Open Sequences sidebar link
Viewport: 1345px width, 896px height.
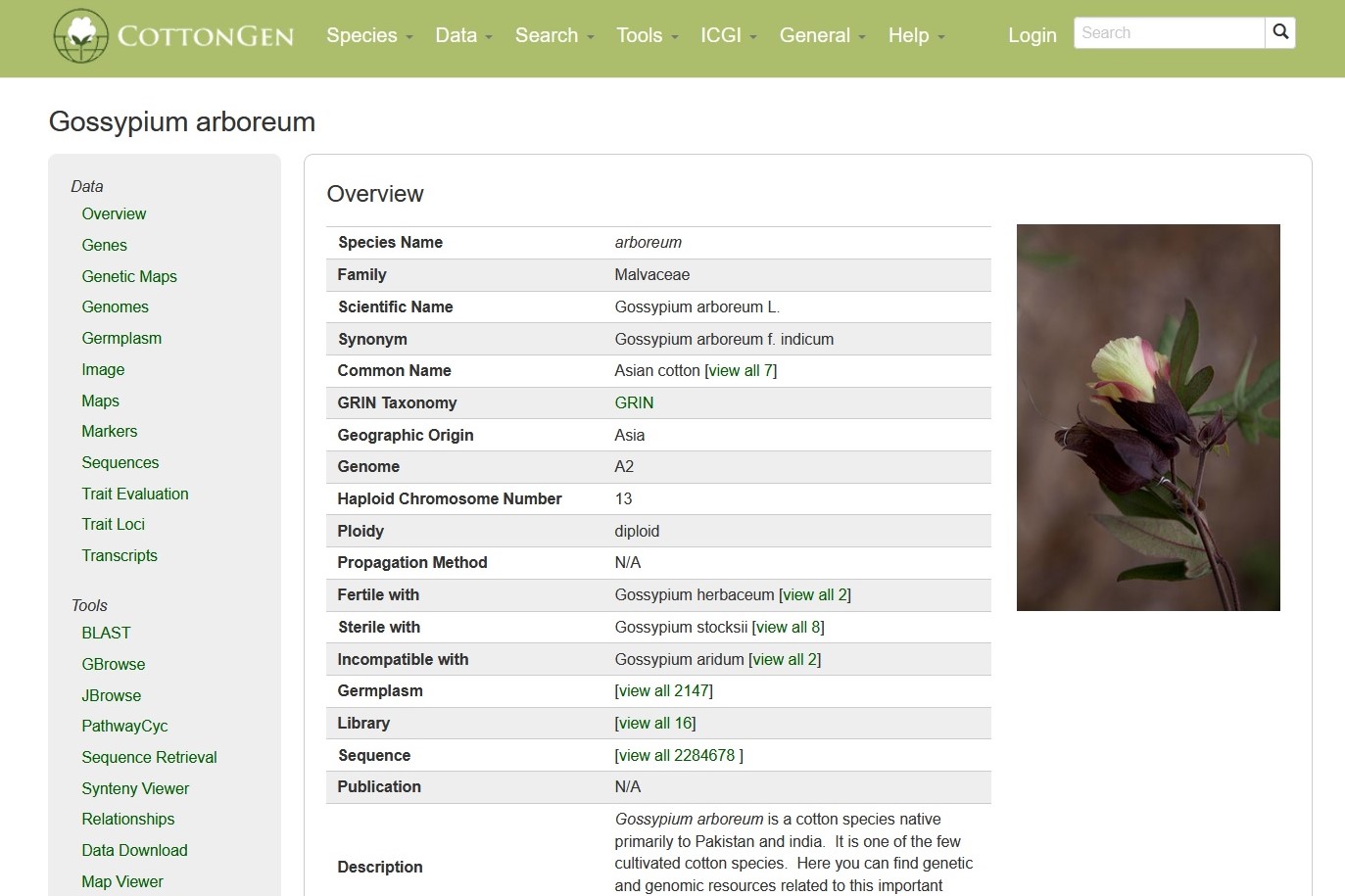(x=120, y=462)
